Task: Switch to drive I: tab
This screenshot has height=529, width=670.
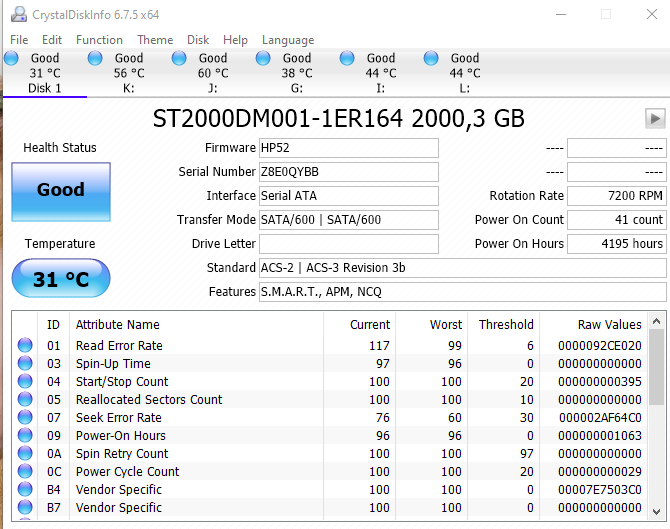Action: click(381, 73)
